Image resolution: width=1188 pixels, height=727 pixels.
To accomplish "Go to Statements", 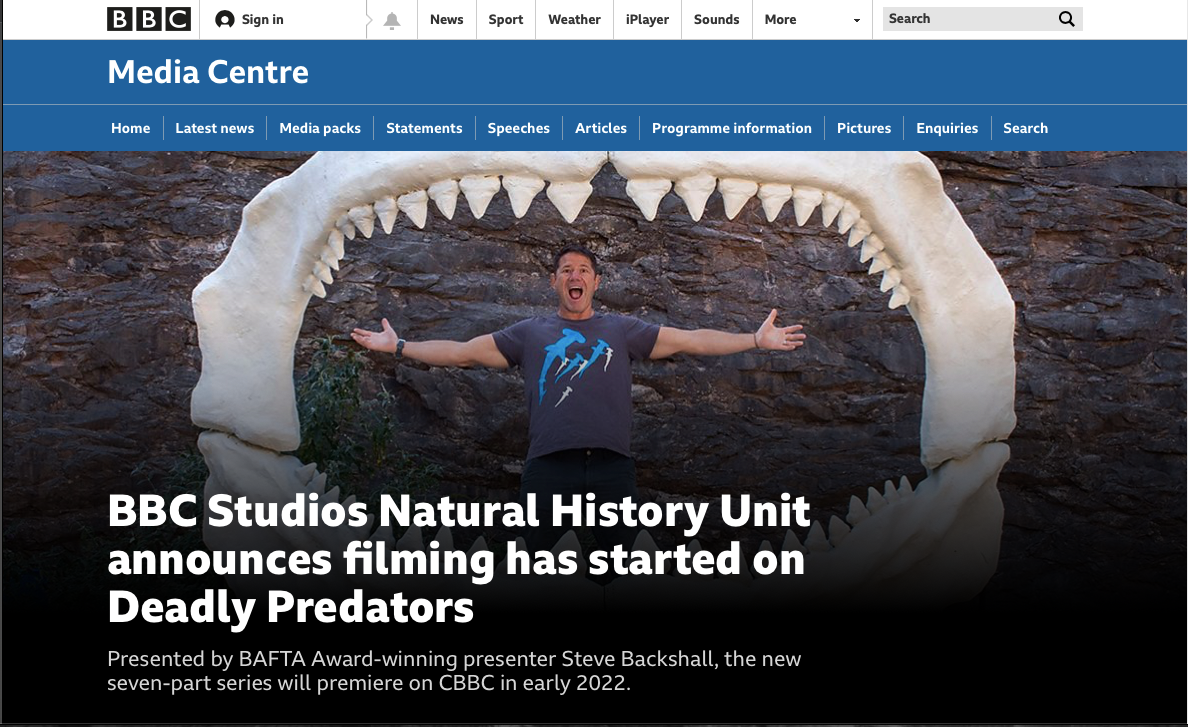I will point(424,128).
